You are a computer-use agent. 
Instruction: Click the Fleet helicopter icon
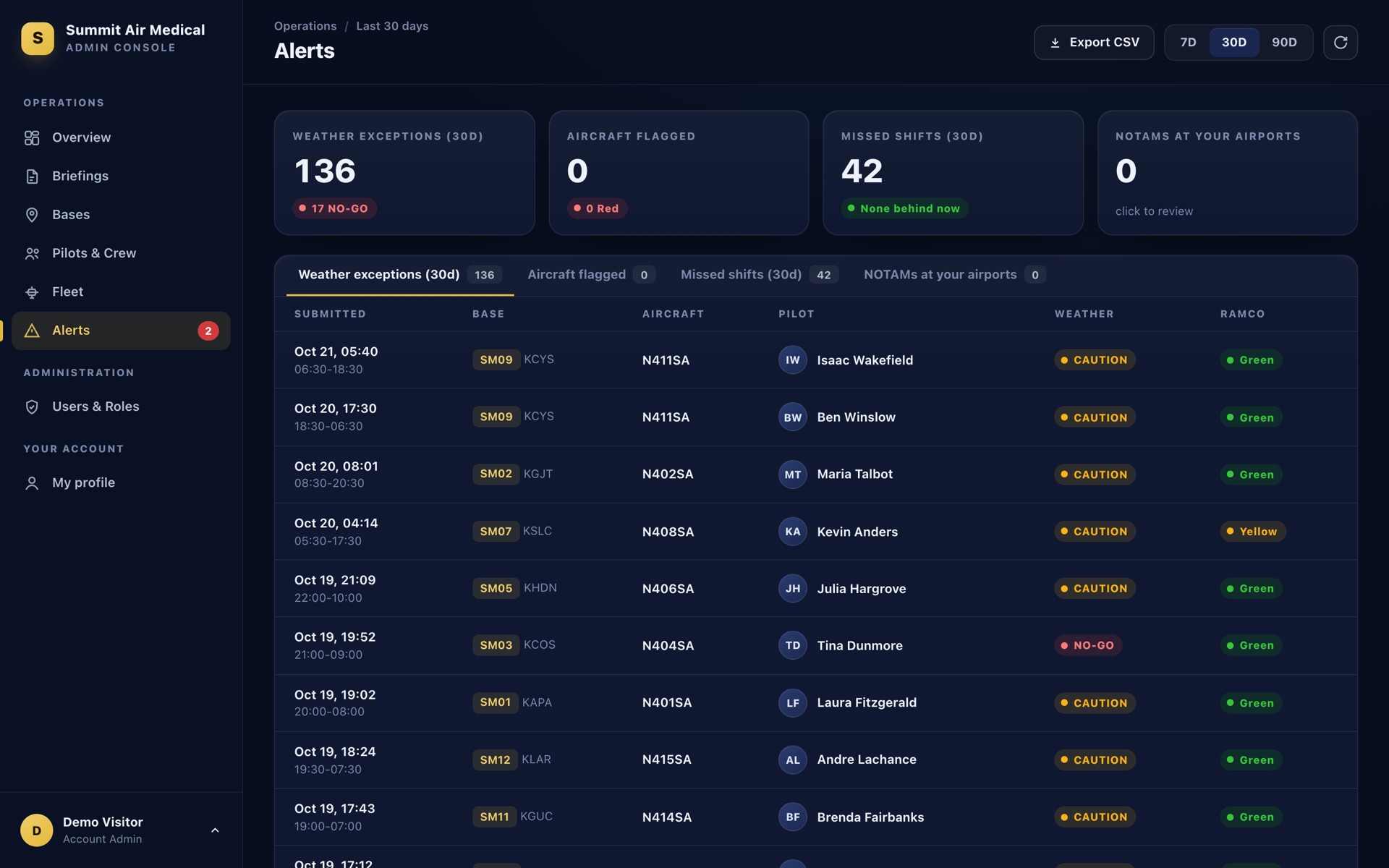click(x=32, y=292)
